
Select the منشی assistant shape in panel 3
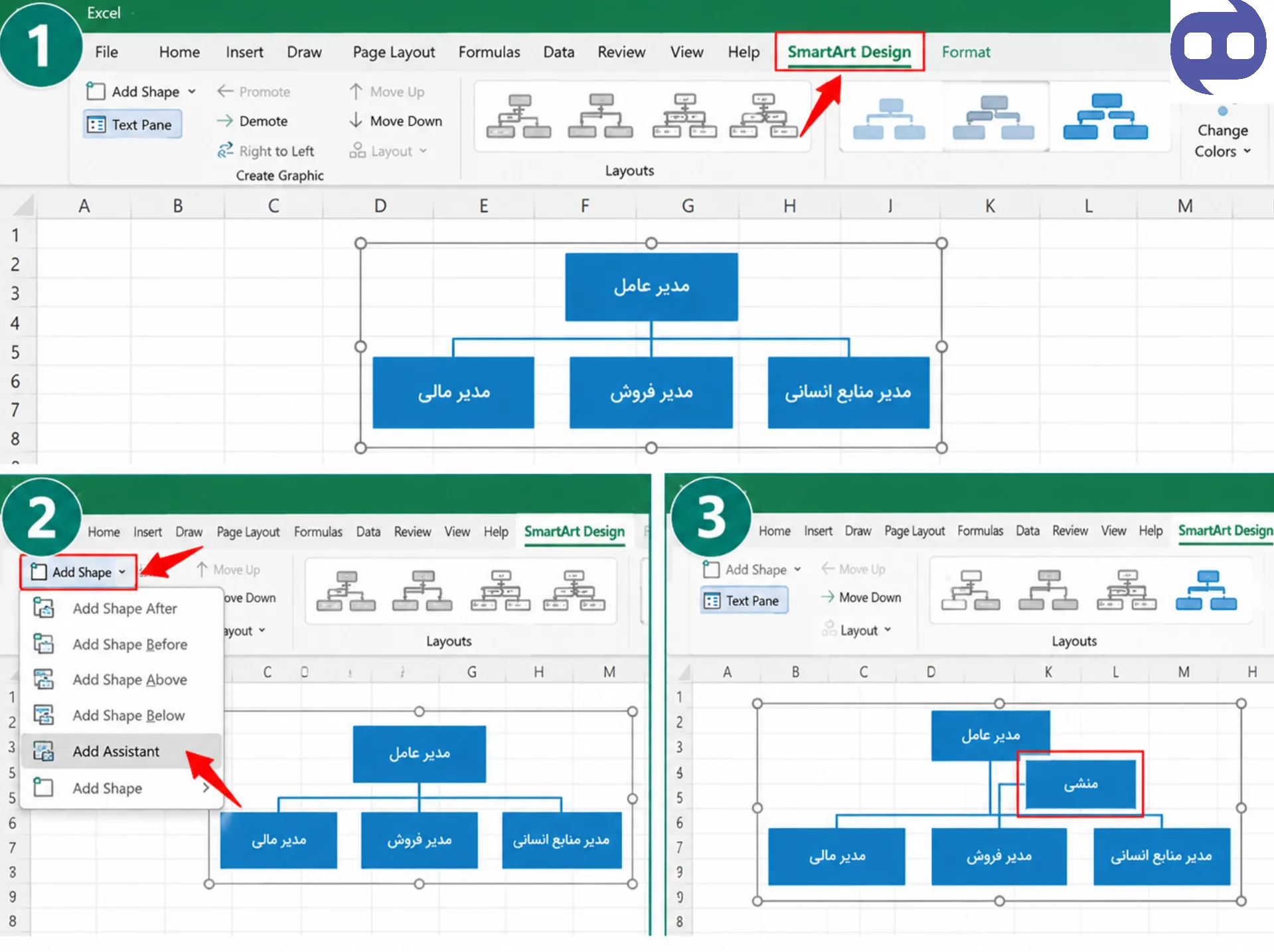[1080, 784]
